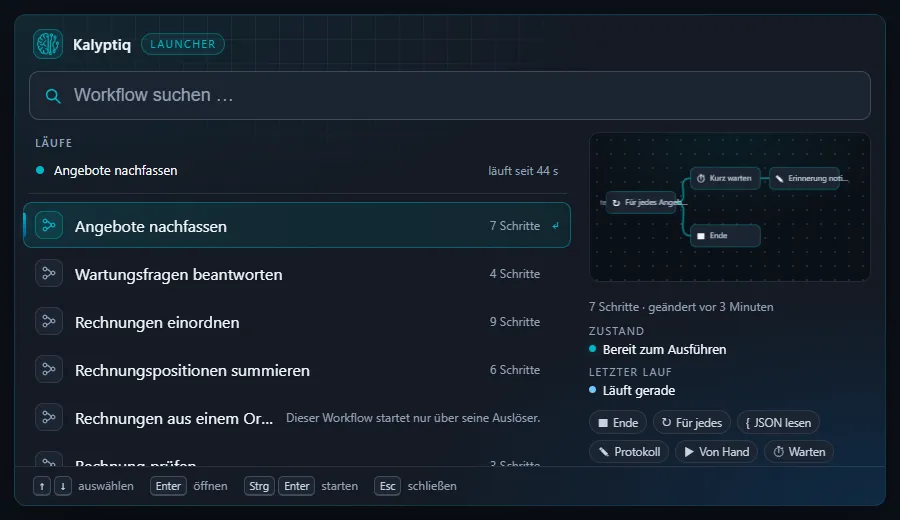
Task: Click the Von Hand step chip
Action: tap(716, 452)
